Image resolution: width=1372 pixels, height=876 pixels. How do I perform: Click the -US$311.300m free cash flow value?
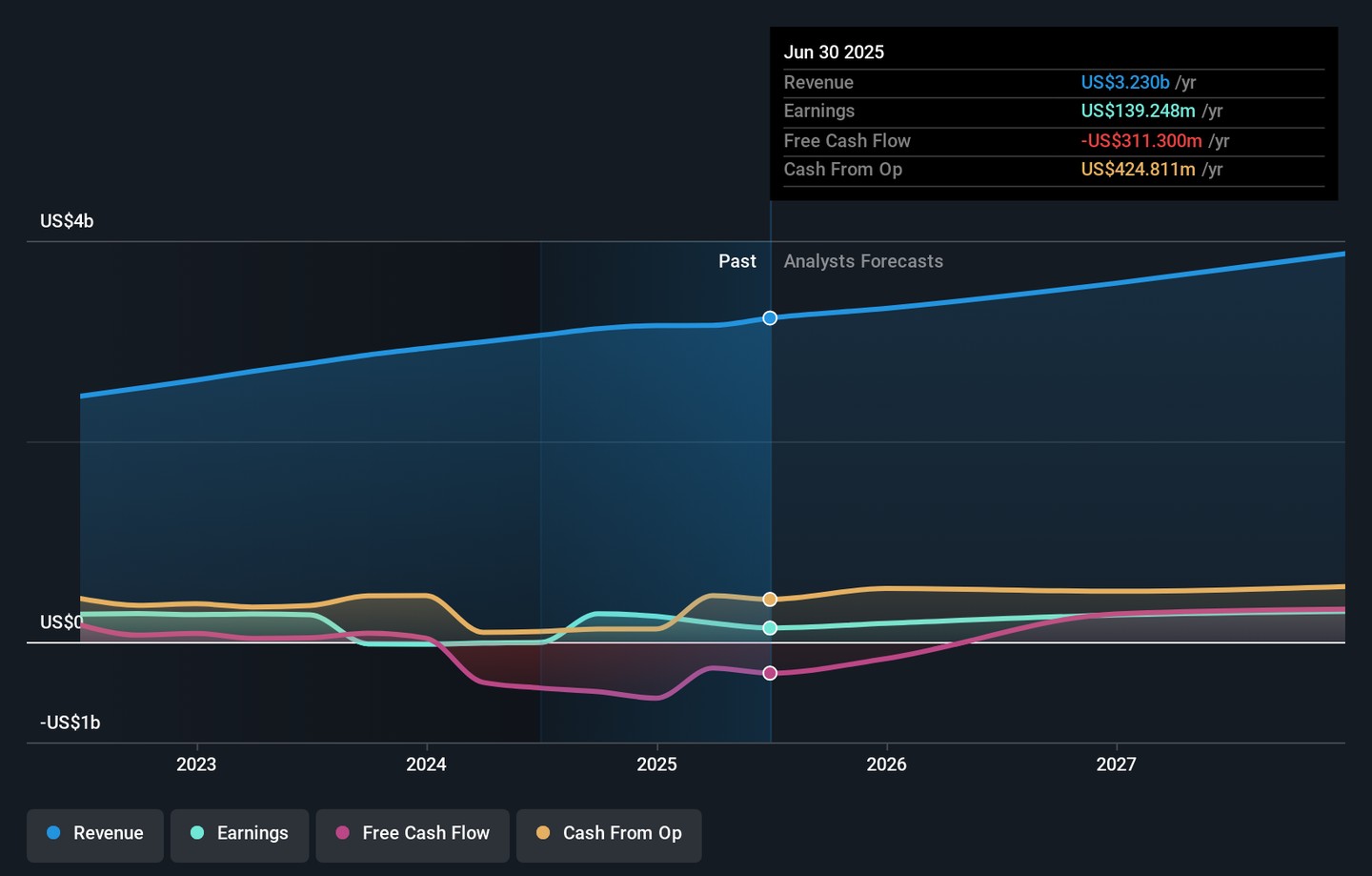coord(1140,141)
